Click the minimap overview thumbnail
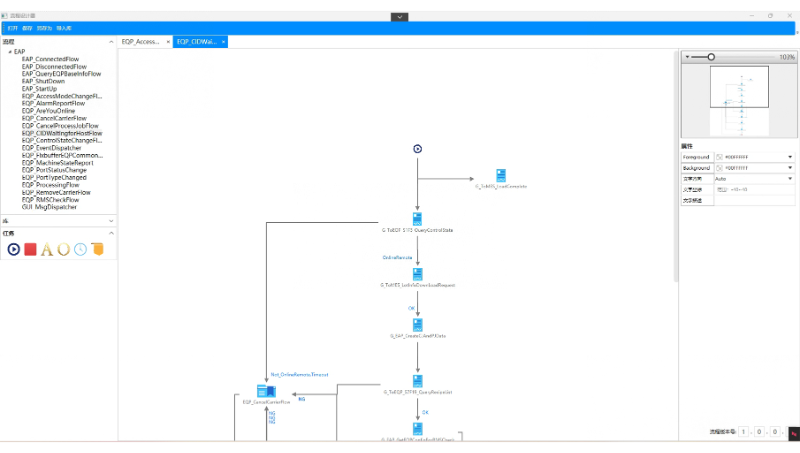Viewport: 800px width, 453px height. (x=739, y=100)
